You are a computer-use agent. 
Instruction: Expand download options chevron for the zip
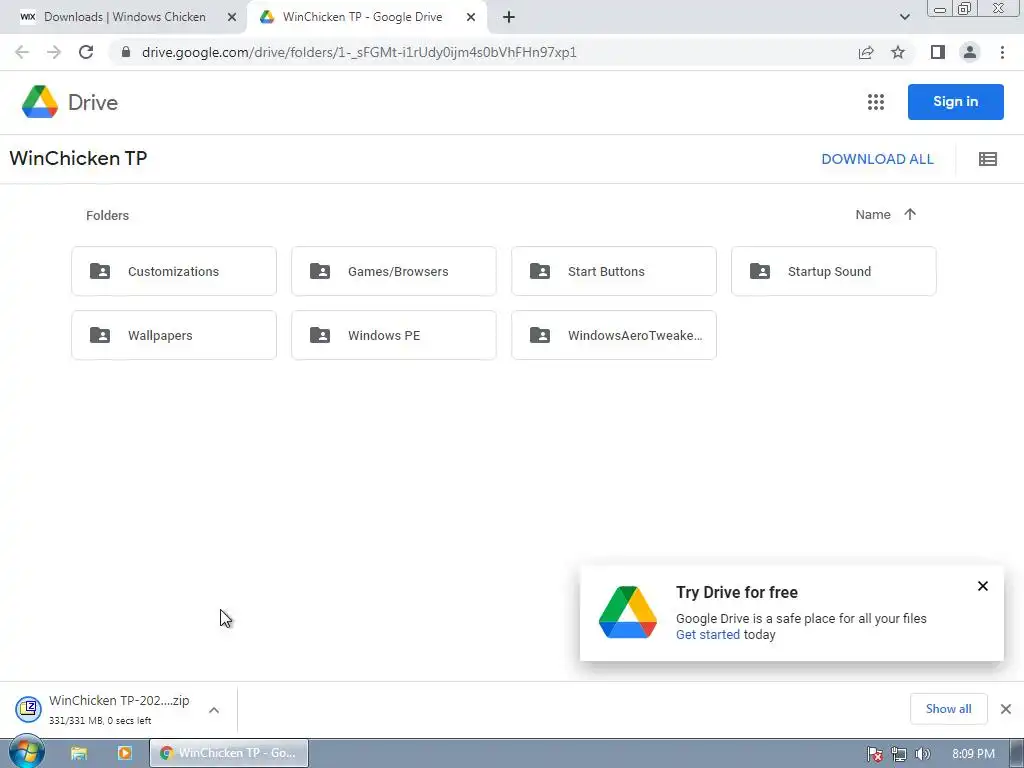tap(214, 710)
